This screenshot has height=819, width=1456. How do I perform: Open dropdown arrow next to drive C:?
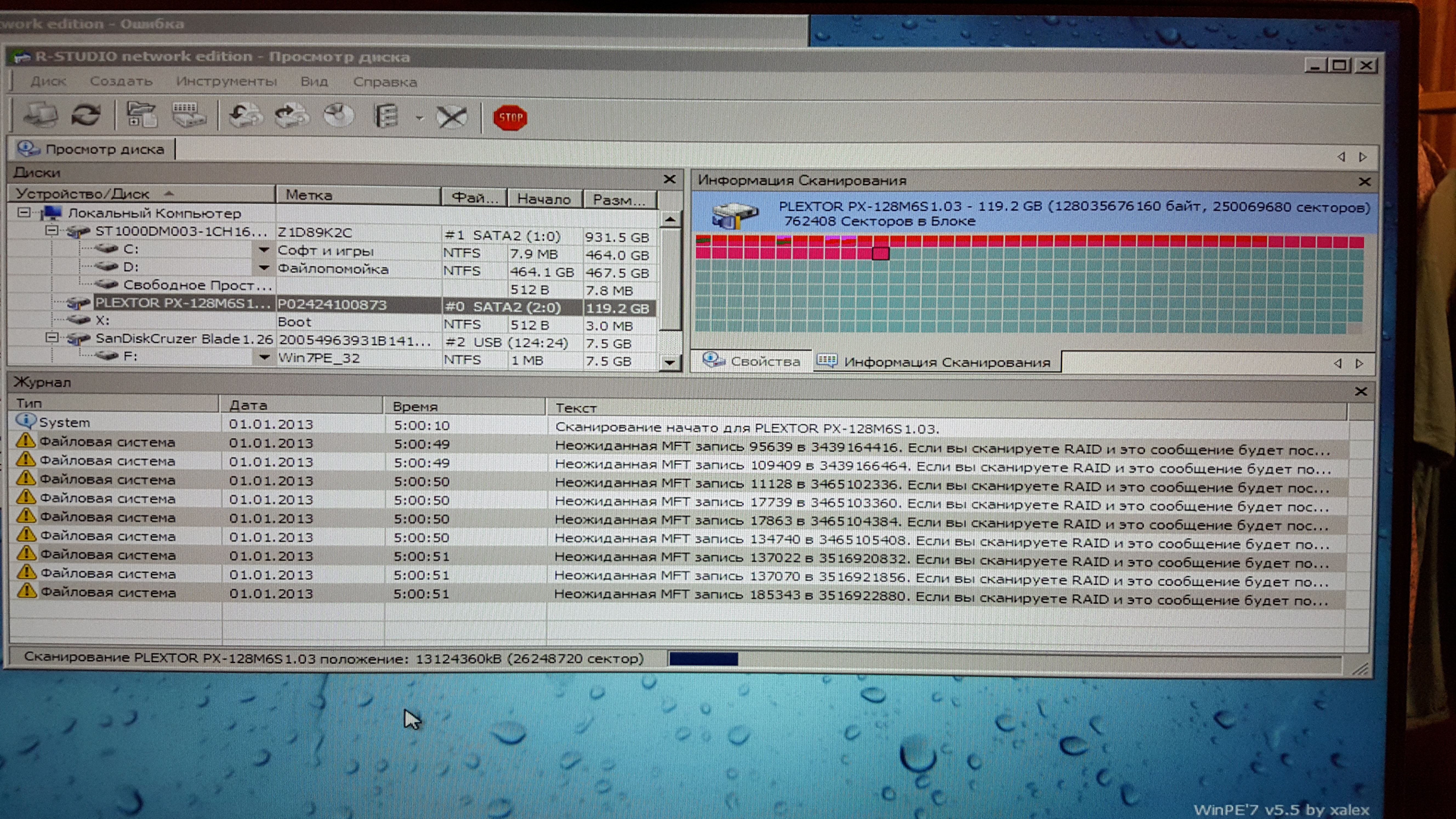pyautogui.click(x=263, y=249)
